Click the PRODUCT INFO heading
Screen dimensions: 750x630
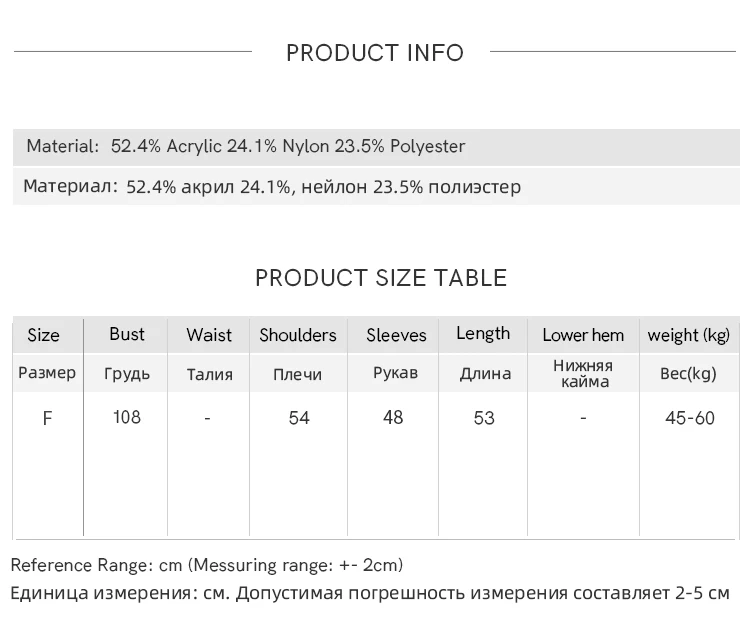click(x=375, y=53)
